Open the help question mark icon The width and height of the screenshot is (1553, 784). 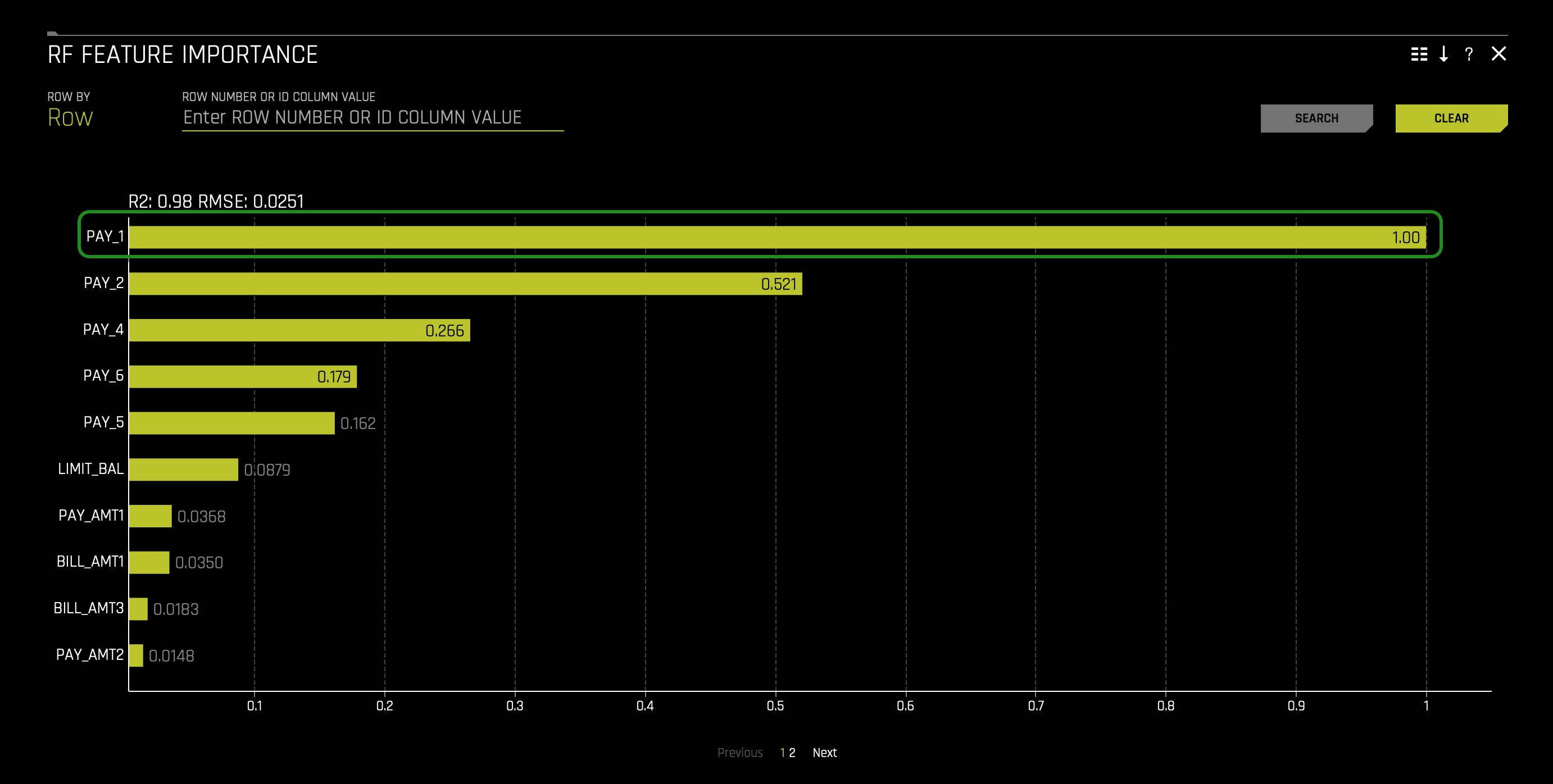[x=1469, y=54]
